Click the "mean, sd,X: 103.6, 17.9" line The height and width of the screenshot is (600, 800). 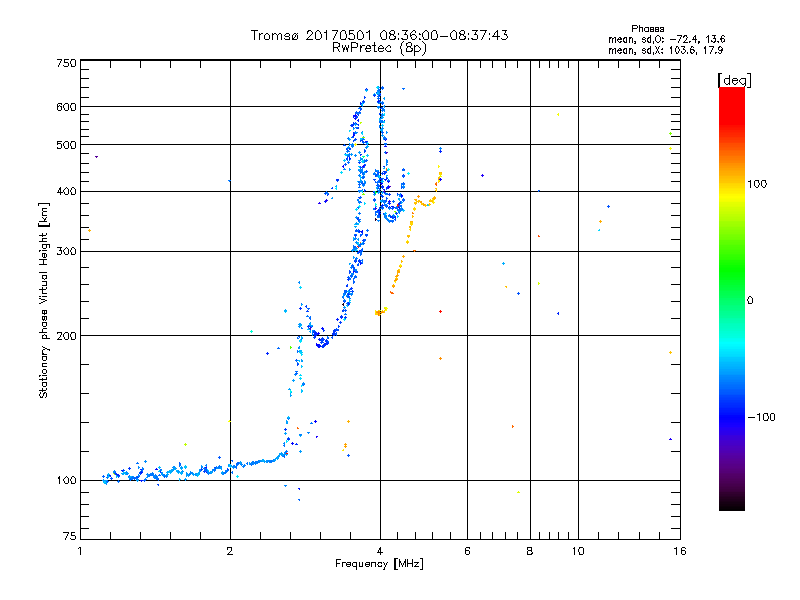(665, 50)
